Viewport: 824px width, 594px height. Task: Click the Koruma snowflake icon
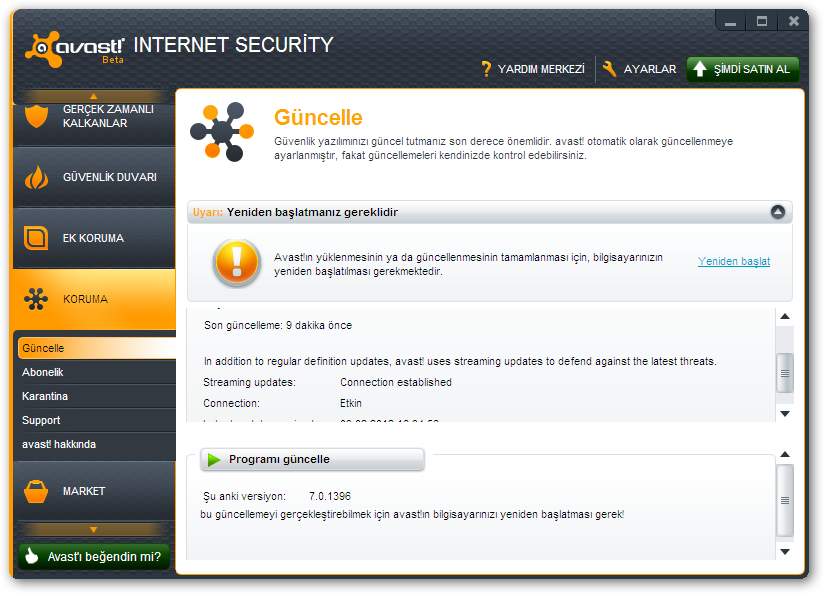(x=37, y=299)
